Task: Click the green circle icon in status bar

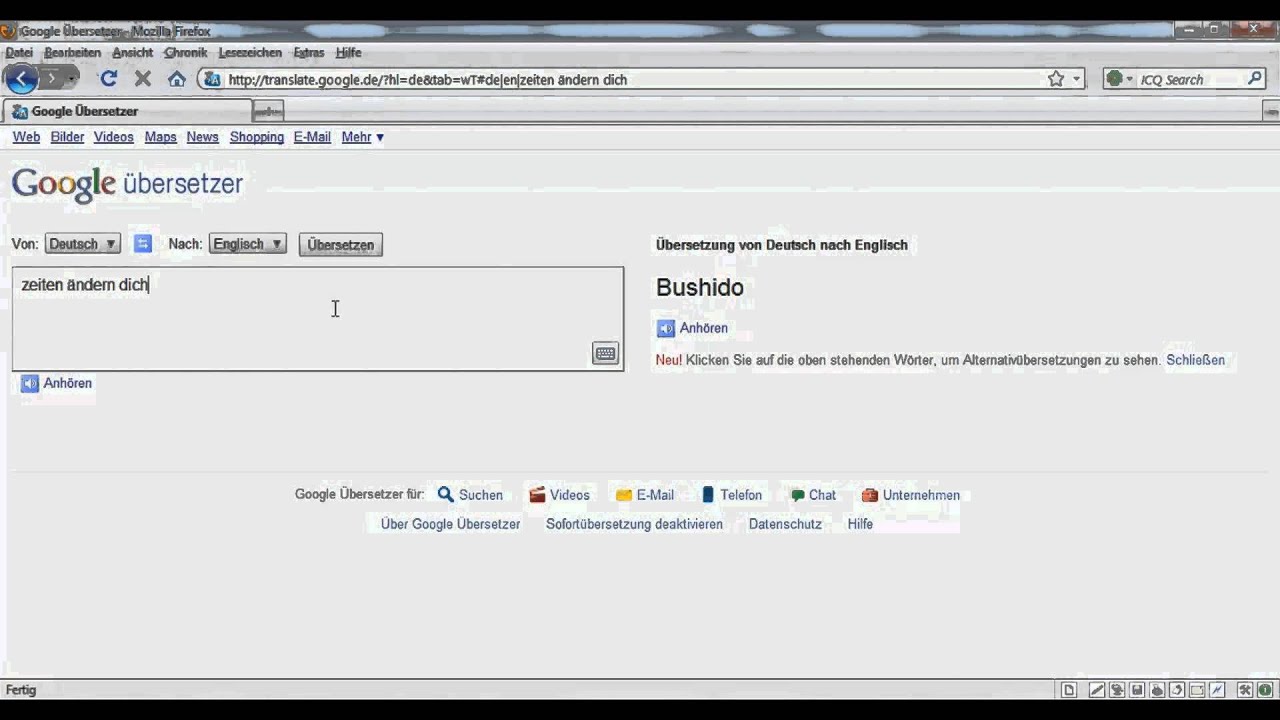Action: [x=1265, y=690]
